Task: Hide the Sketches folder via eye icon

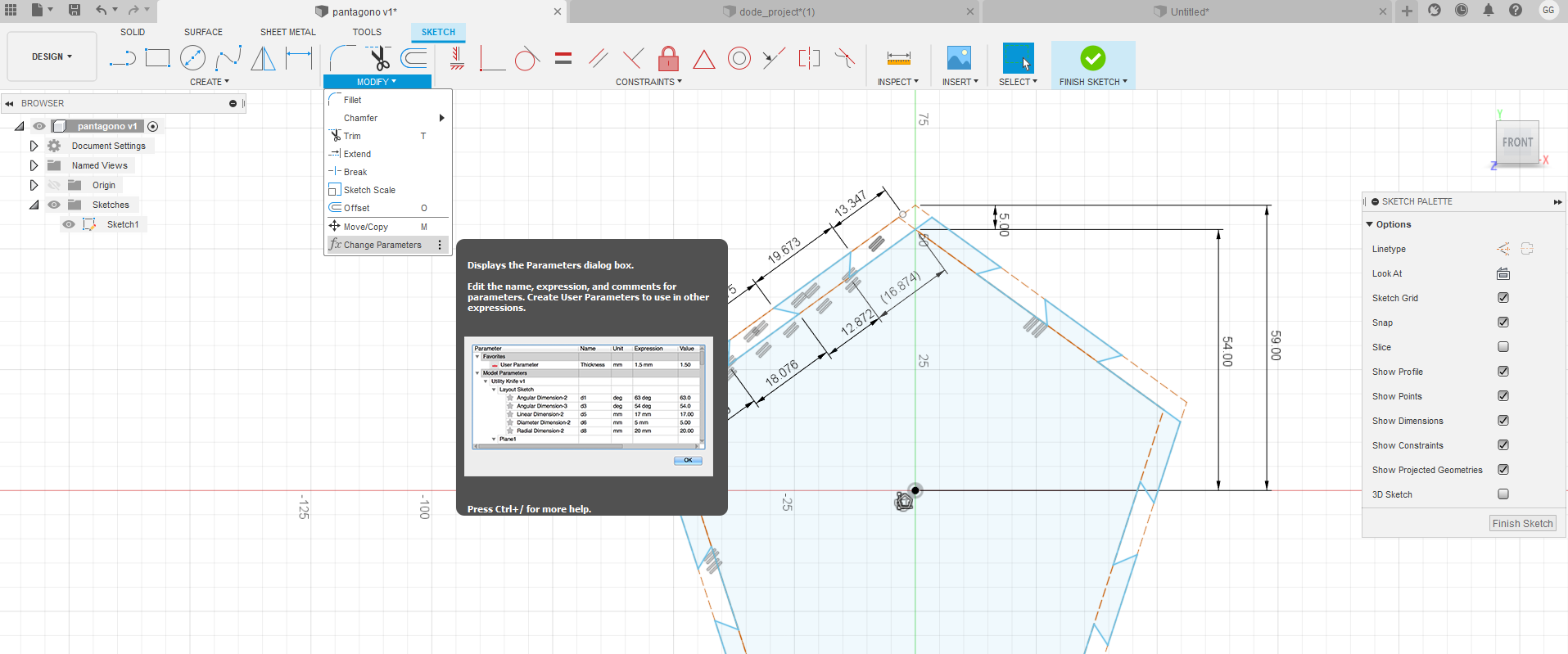Action: [54, 205]
